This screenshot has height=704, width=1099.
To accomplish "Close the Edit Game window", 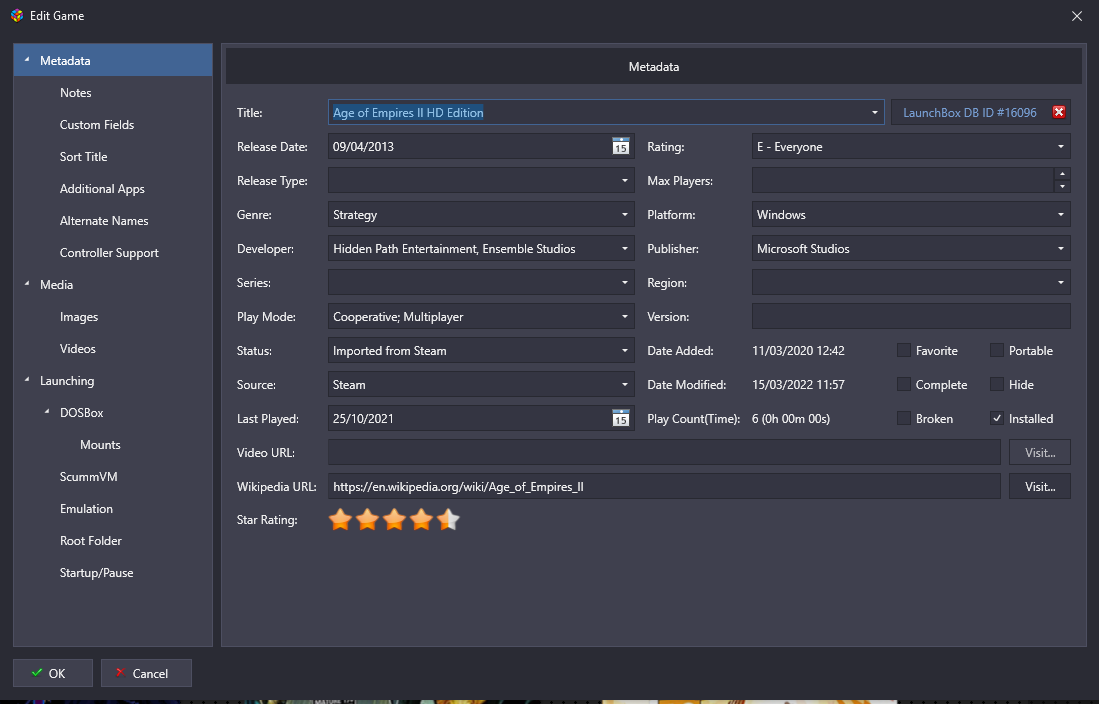I will coord(1077,15).
